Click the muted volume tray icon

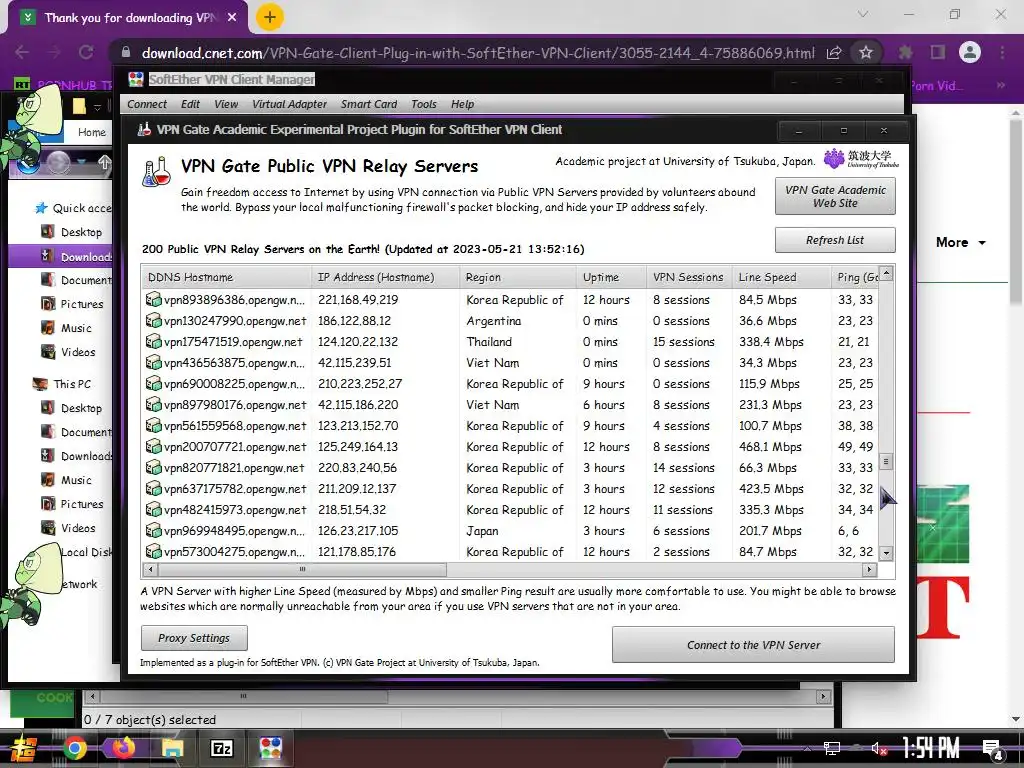click(x=878, y=748)
